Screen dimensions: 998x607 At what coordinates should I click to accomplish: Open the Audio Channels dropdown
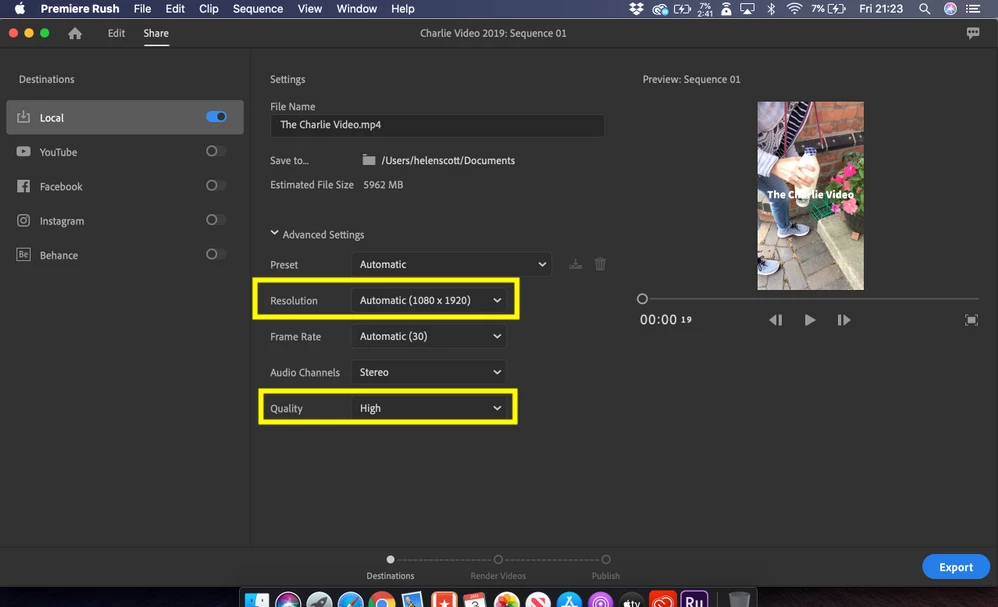tap(429, 372)
